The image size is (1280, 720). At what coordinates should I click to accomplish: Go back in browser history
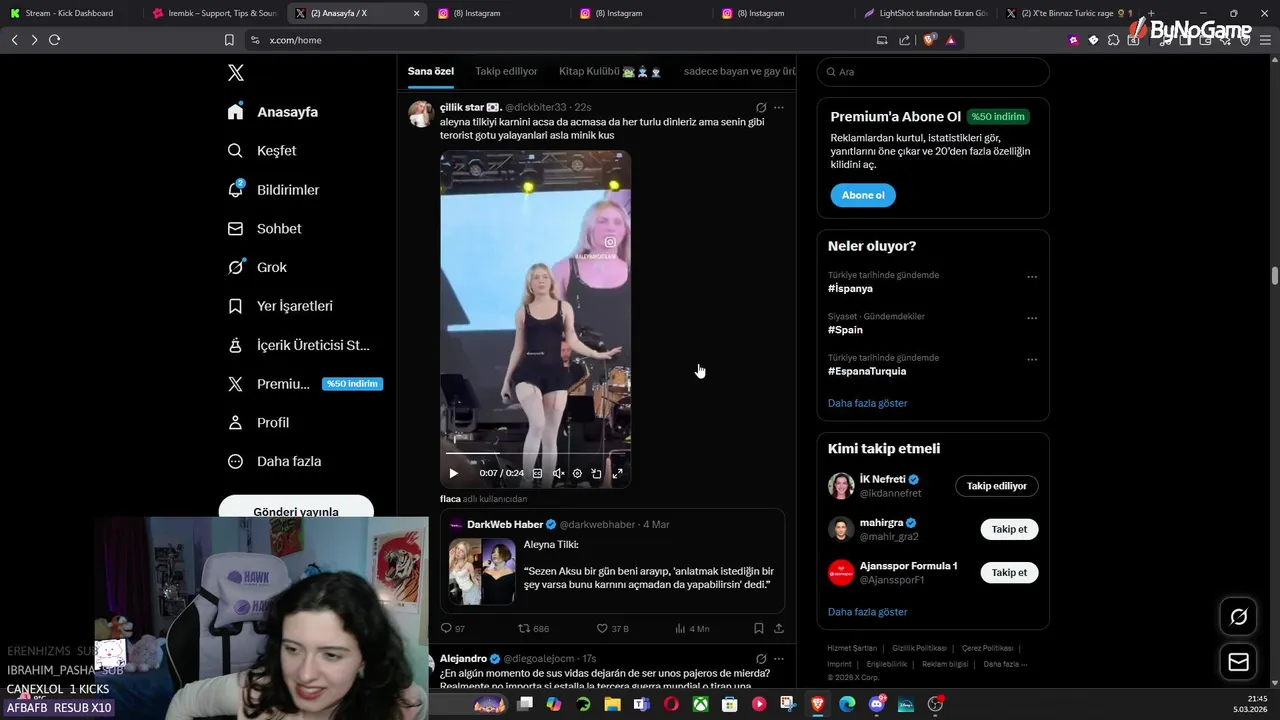(14, 40)
